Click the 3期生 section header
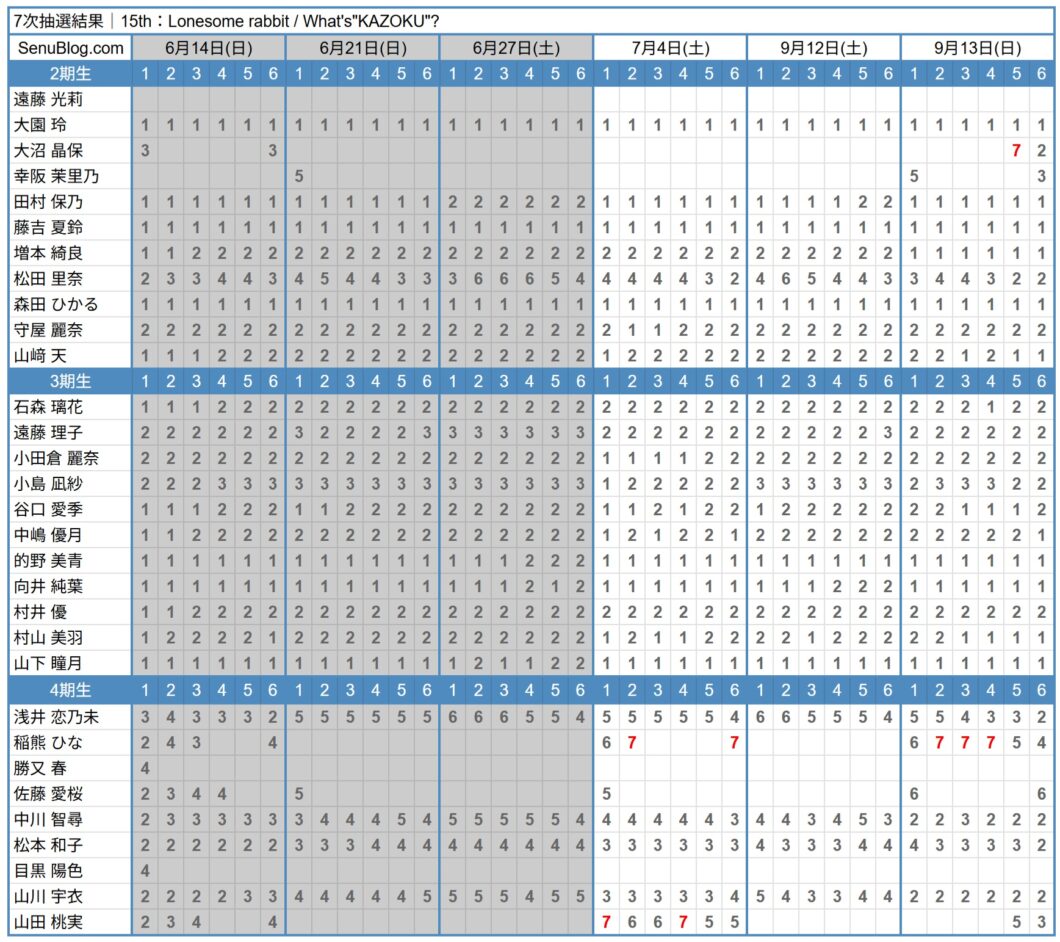 70,381
